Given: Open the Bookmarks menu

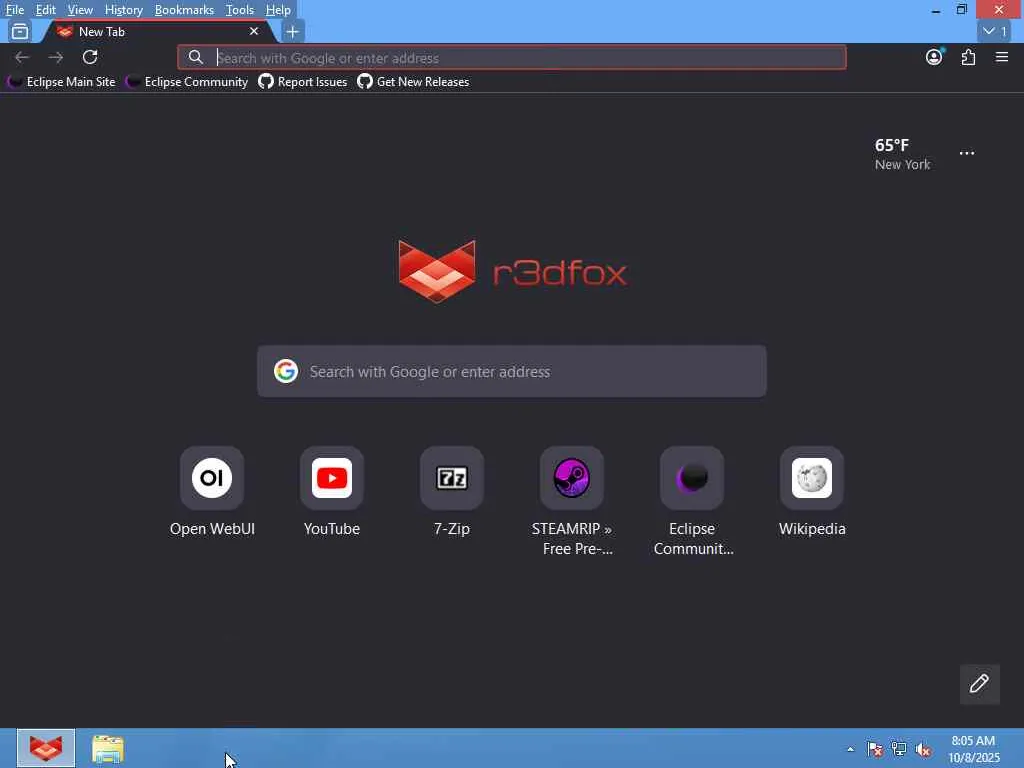Looking at the screenshot, I should [184, 10].
